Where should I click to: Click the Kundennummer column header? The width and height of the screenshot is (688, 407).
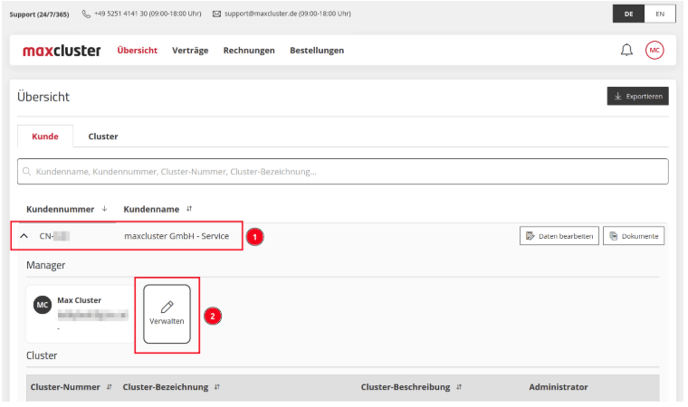point(60,209)
